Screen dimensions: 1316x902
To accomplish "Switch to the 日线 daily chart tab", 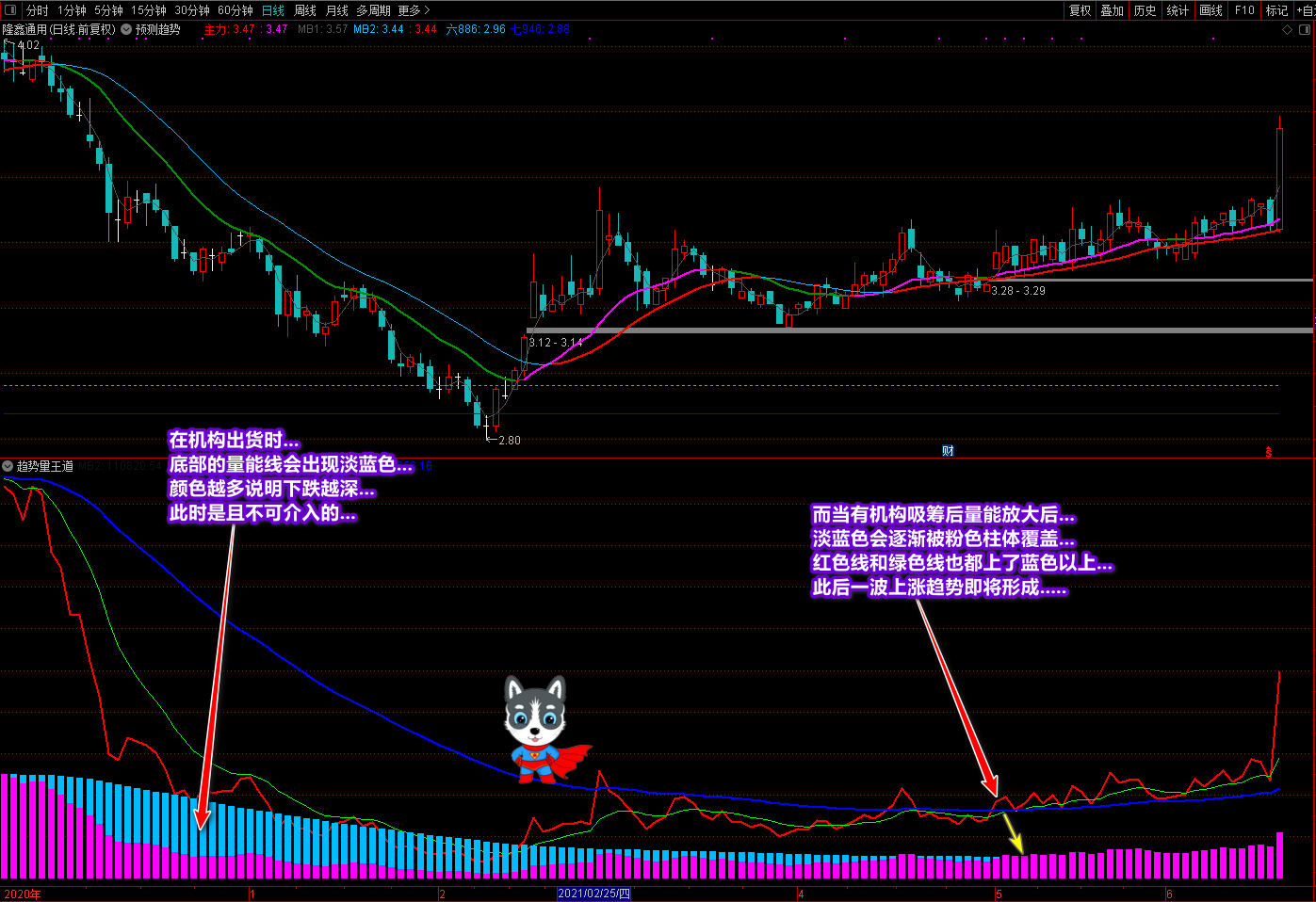I will click(x=273, y=10).
